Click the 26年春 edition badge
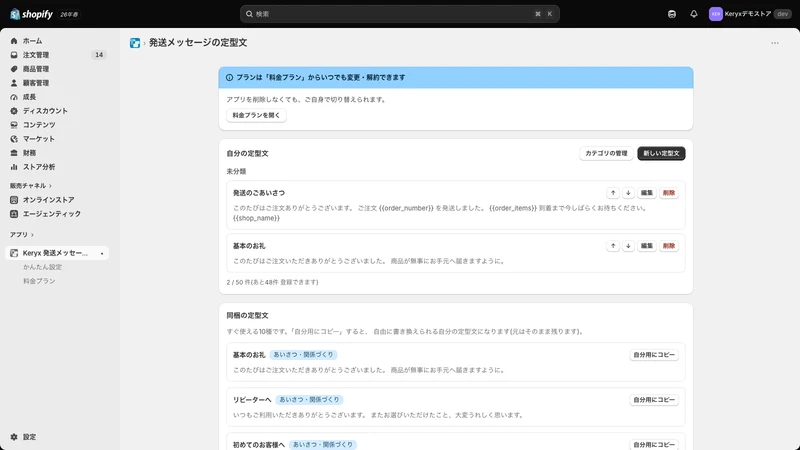Image resolution: width=800 pixels, height=450 pixels. click(x=69, y=14)
